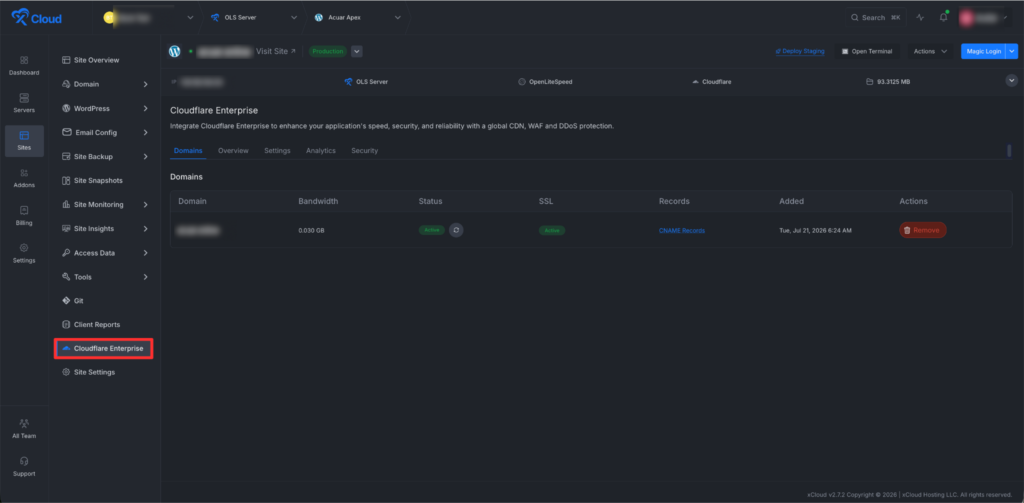Open the Actions dropdown
The height and width of the screenshot is (503, 1024).
[x=931, y=51]
